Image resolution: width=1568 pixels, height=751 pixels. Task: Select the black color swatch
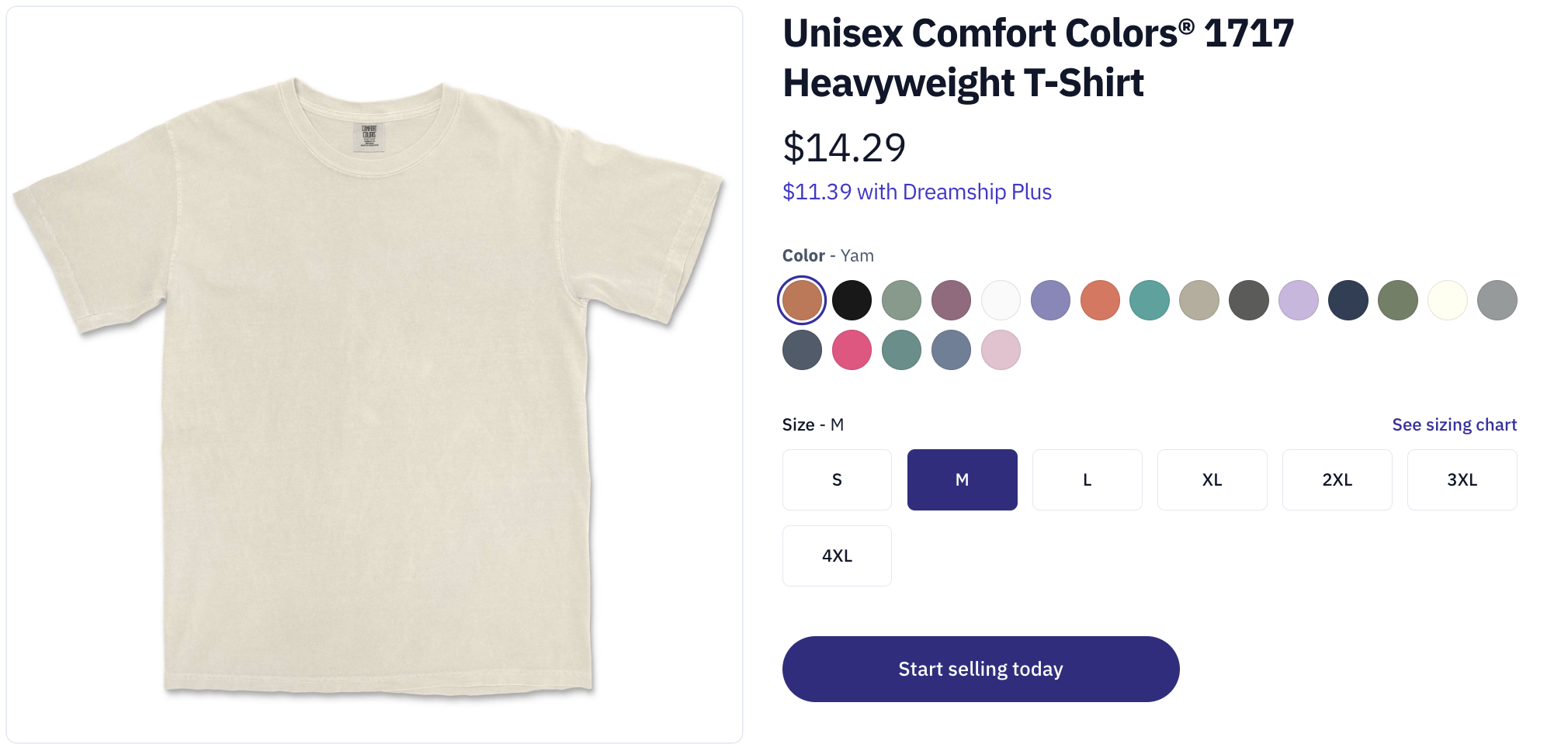pyautogui.click(x=852, y=300)
